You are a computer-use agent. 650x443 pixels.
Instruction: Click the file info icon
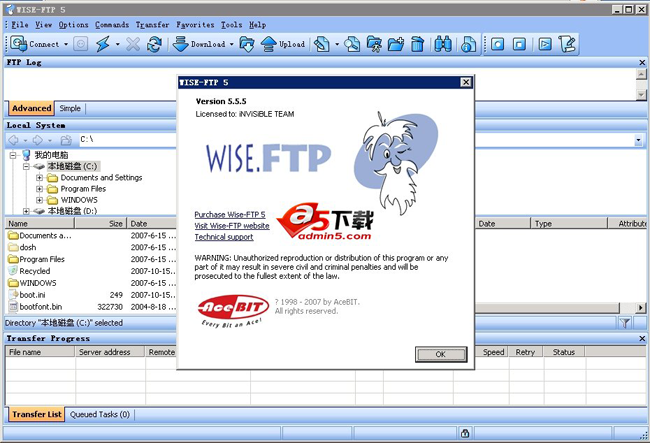coord(468,44)
